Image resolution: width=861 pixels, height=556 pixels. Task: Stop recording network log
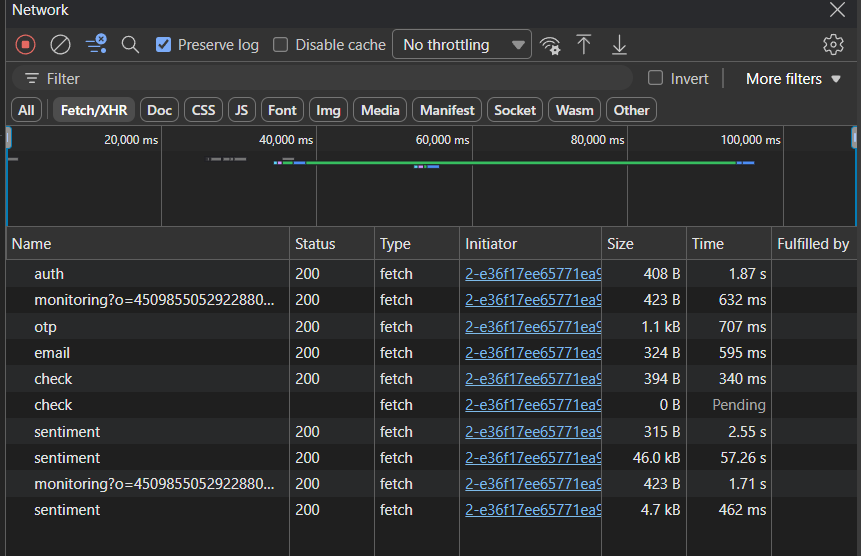[x=26, y=44]
